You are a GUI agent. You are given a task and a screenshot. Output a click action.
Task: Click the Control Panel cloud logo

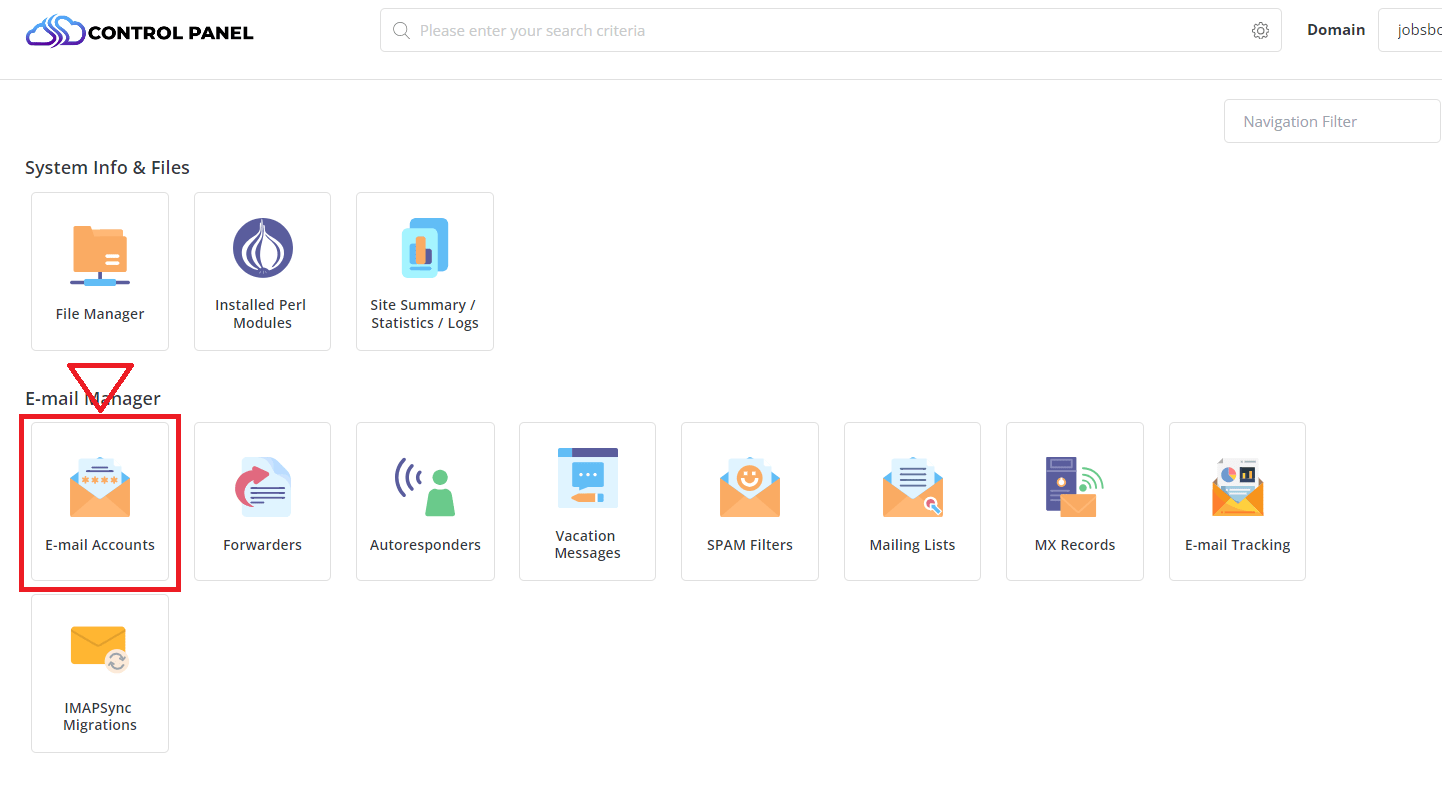55,30
